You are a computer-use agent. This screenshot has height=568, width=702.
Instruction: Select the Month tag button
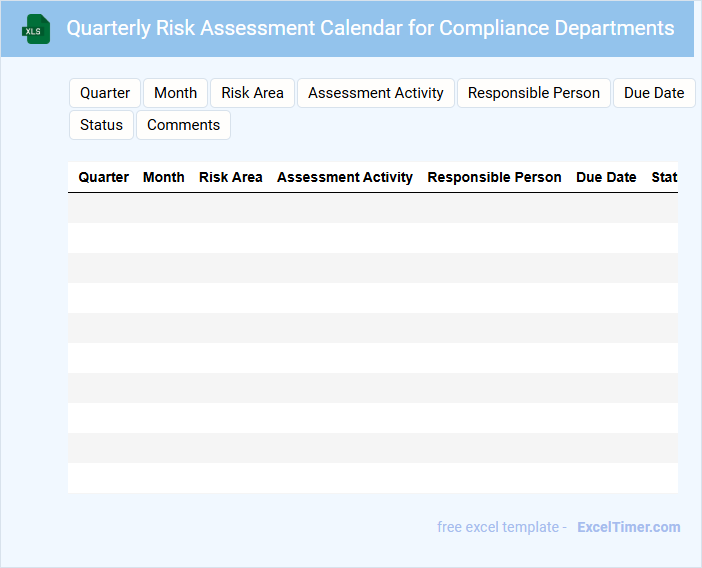(x=176, y=93)
